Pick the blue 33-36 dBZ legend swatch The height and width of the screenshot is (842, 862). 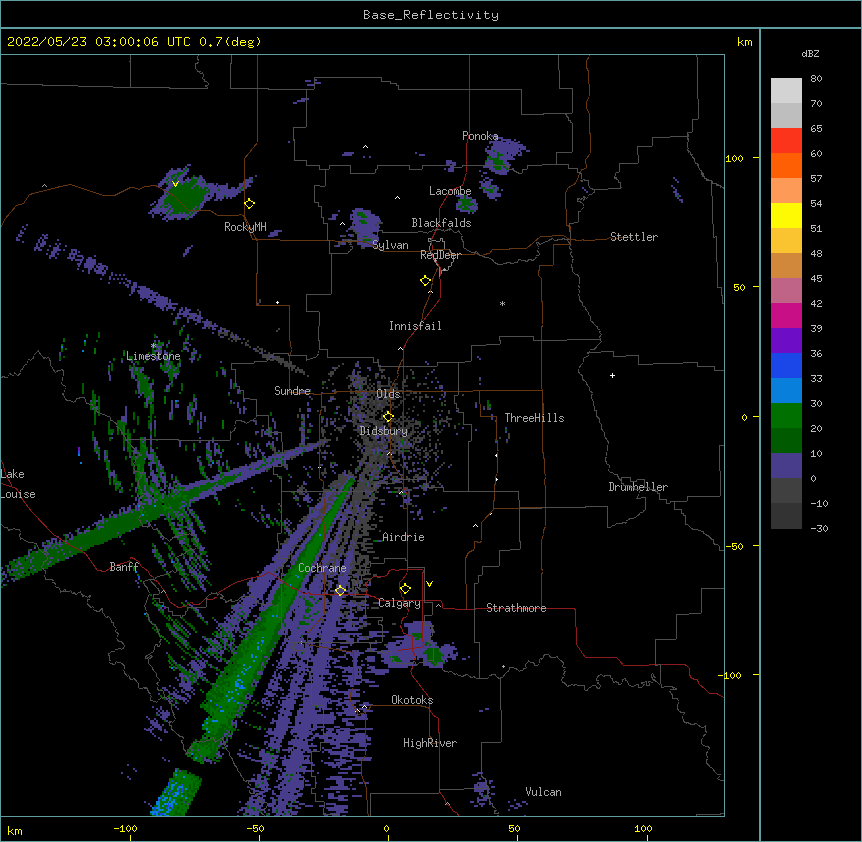coord(786,365)
